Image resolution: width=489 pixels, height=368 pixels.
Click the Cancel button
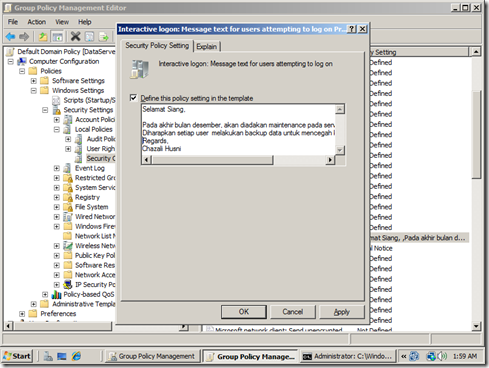(x=293, y=312)
